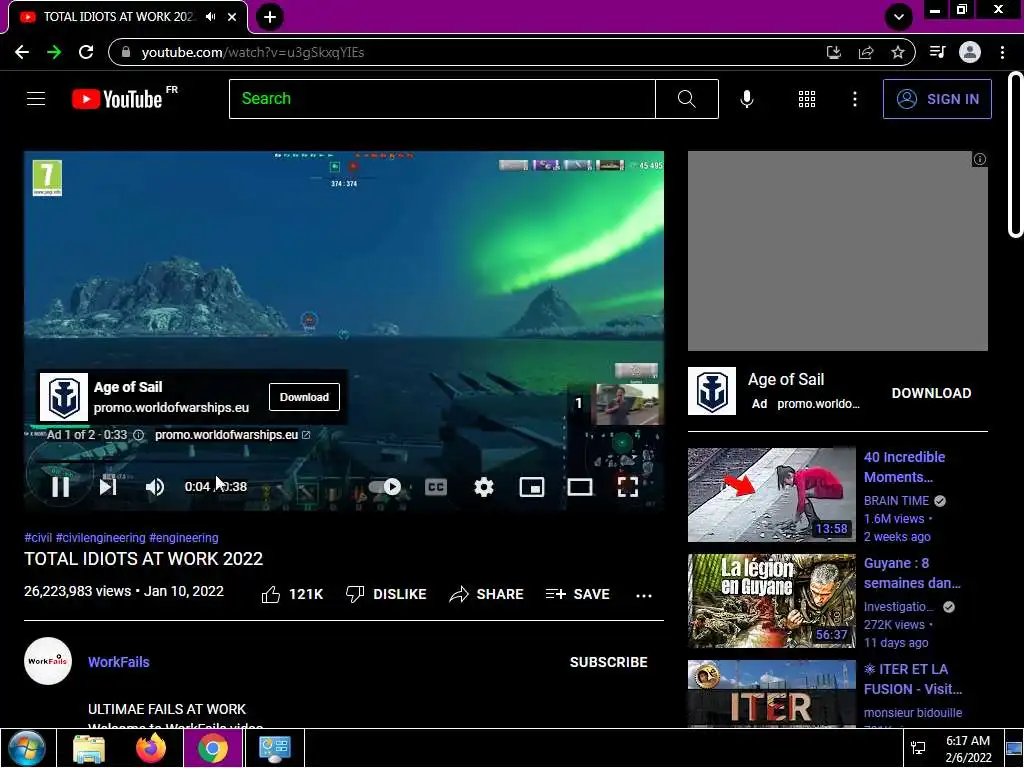Screen dimensions: 1024x768
Task: Open Age of Sail in-player ad logo
Action: coord(64,397)
